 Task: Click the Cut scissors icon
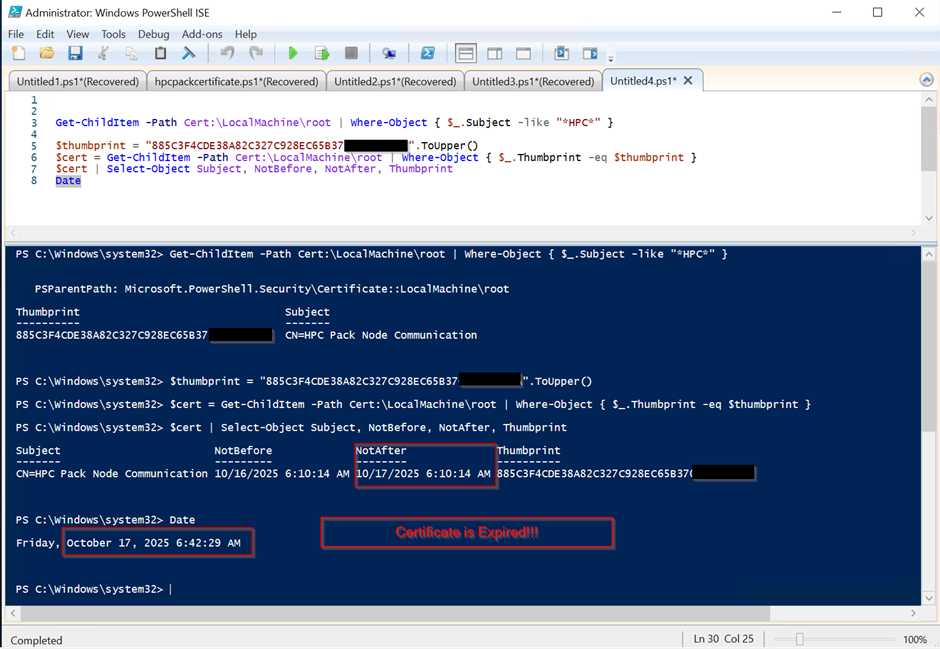(x=103, y=53)
